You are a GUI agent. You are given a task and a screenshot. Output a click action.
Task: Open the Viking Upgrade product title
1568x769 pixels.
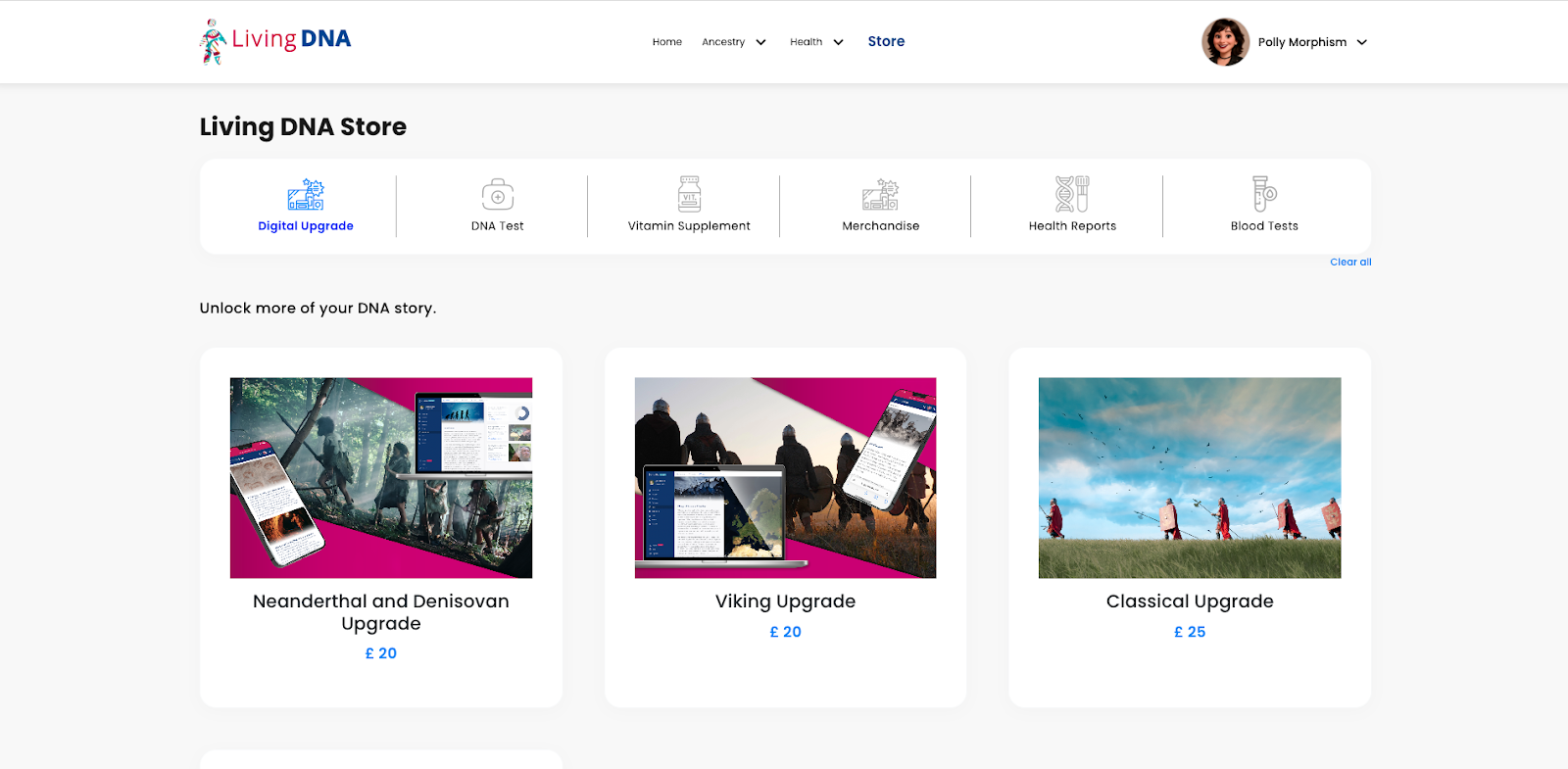coord(785,601)
